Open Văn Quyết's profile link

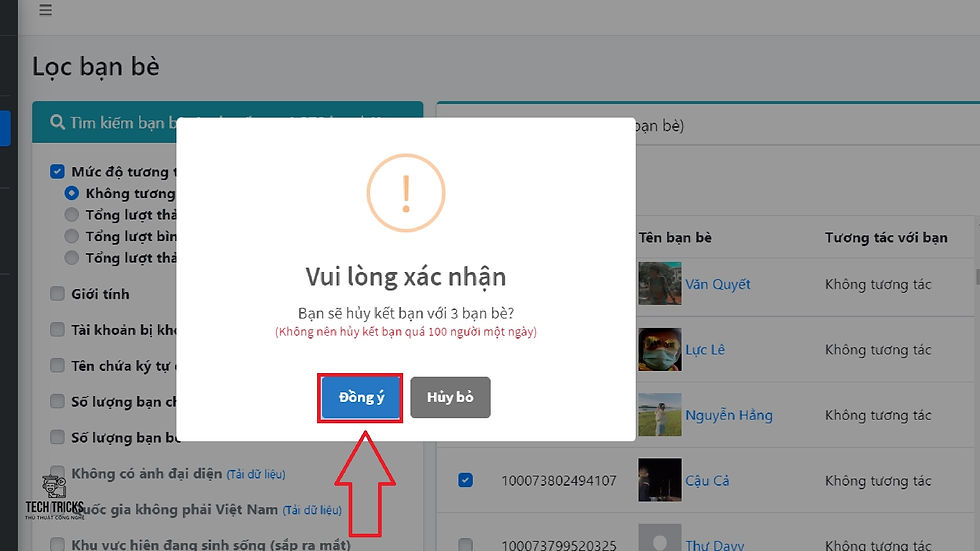click(x=718, y=284)
